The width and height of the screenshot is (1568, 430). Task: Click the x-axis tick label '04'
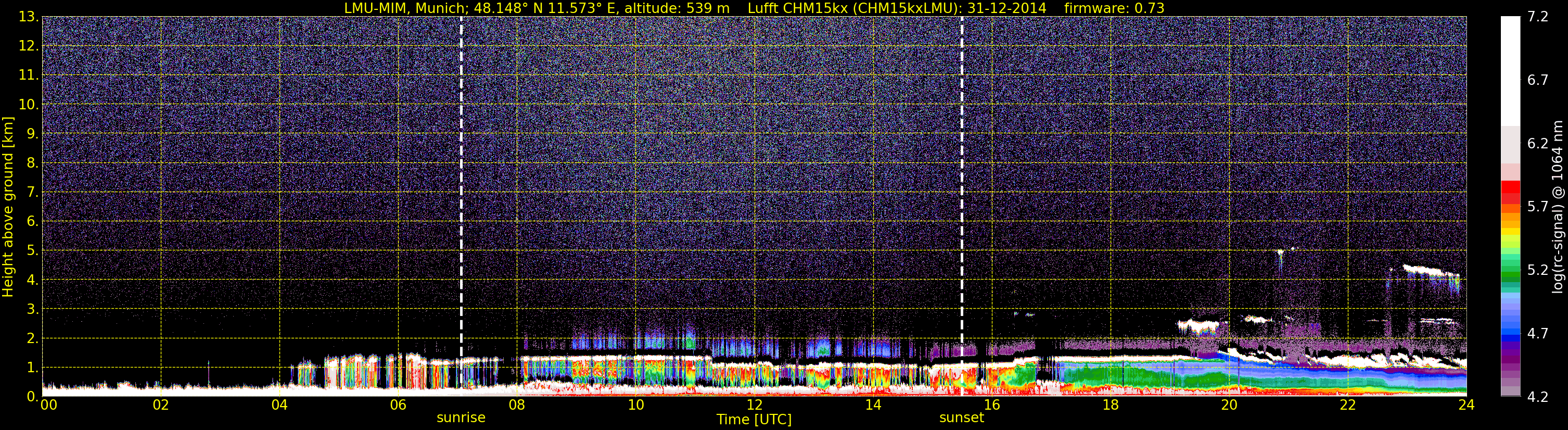coord(279,405)
